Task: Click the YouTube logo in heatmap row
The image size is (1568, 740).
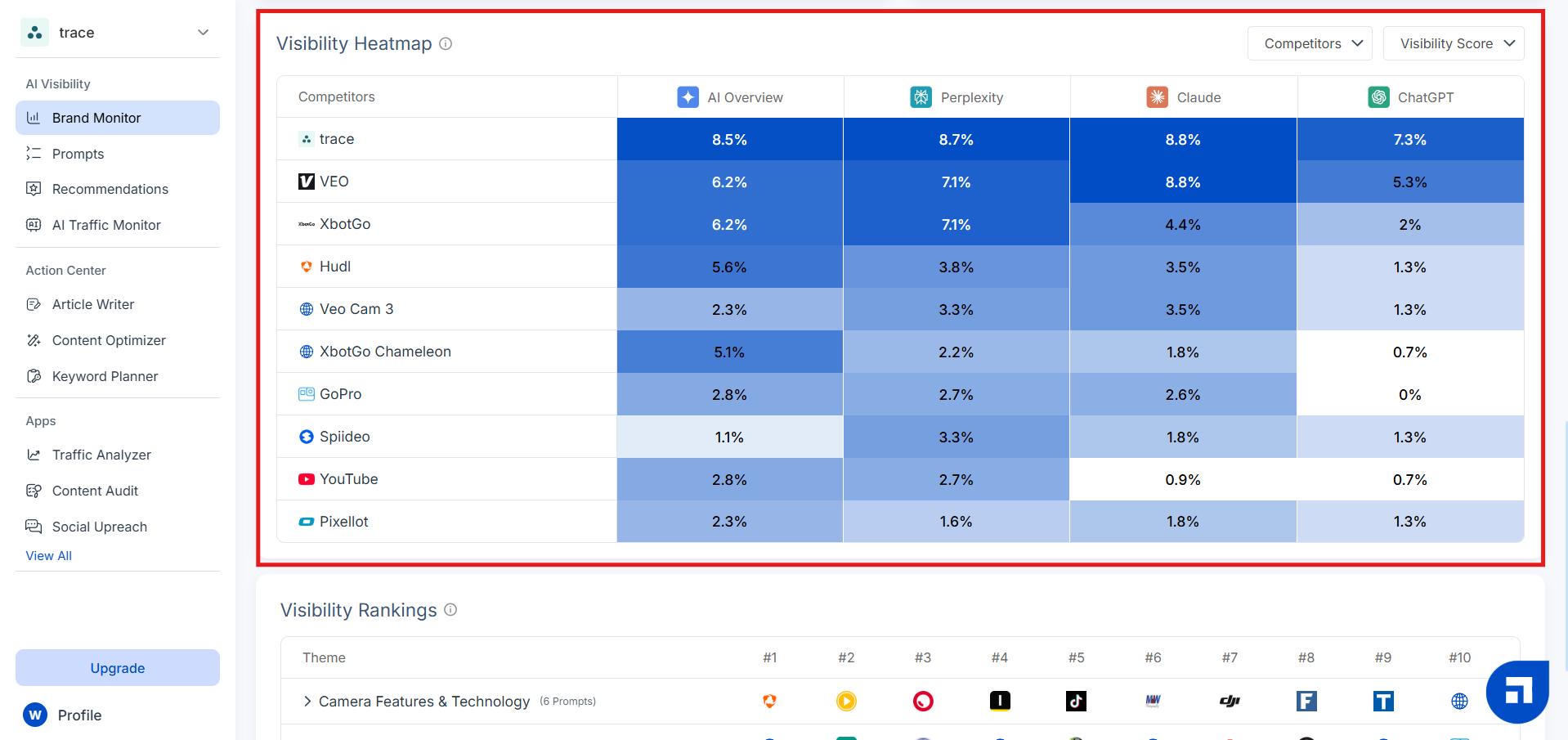Action: pos(307,479)
